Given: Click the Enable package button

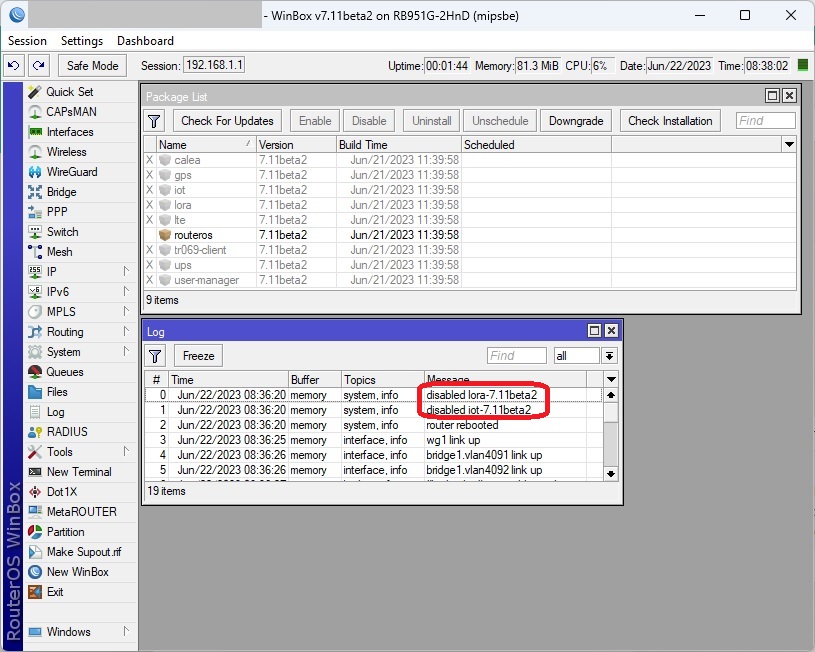Looking at the screenshot, I should coord(315,121).
